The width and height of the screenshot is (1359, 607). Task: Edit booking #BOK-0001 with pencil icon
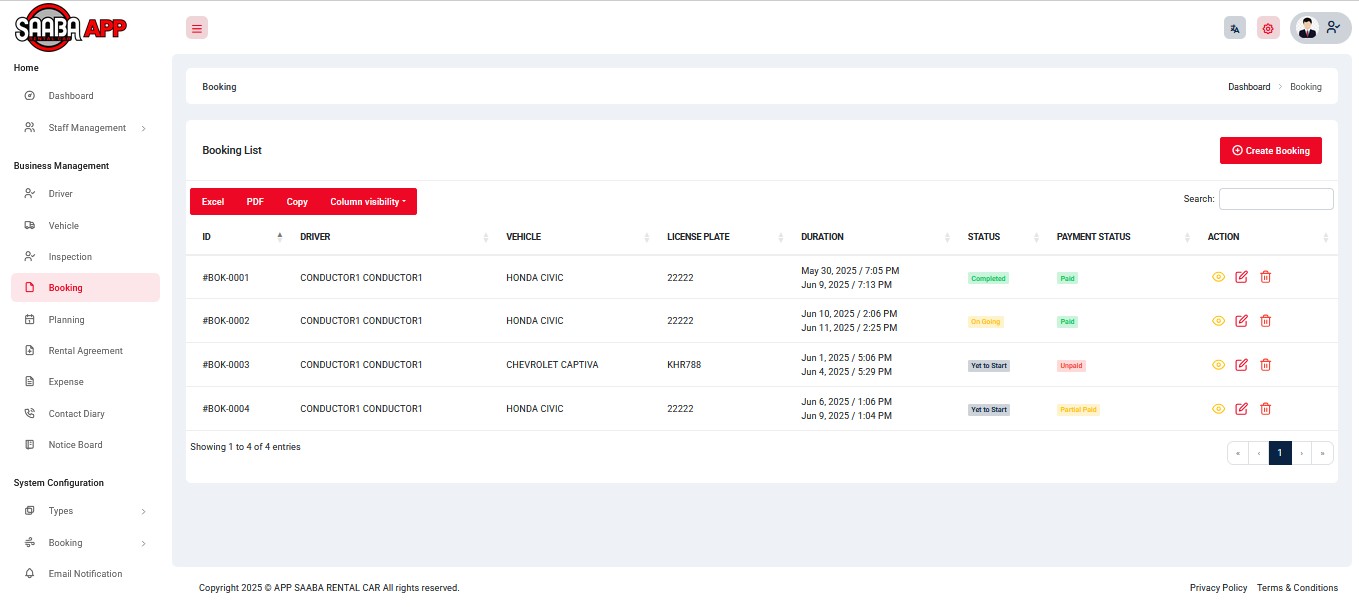(1242, 277)
